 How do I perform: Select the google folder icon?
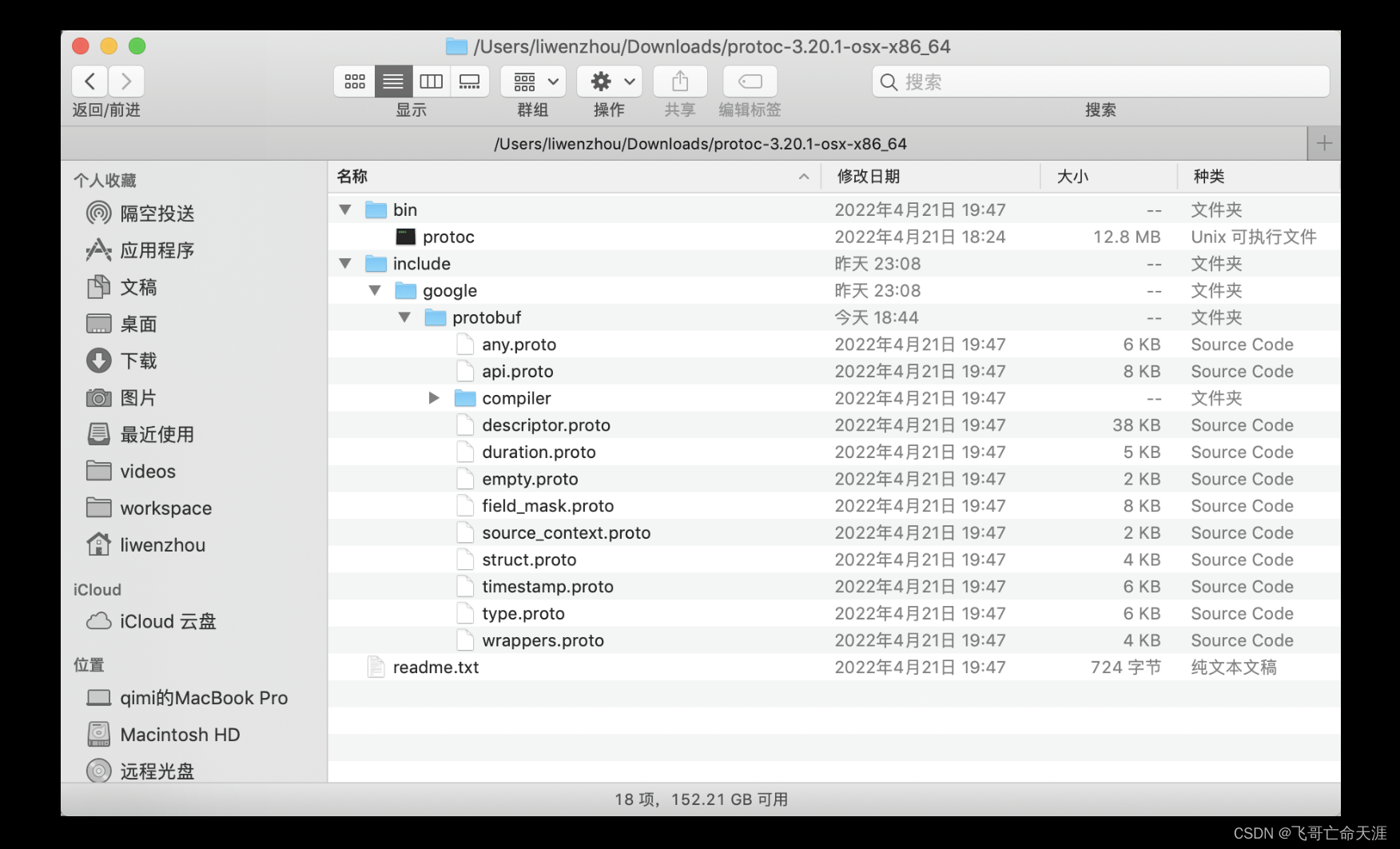tap(406, 290)
